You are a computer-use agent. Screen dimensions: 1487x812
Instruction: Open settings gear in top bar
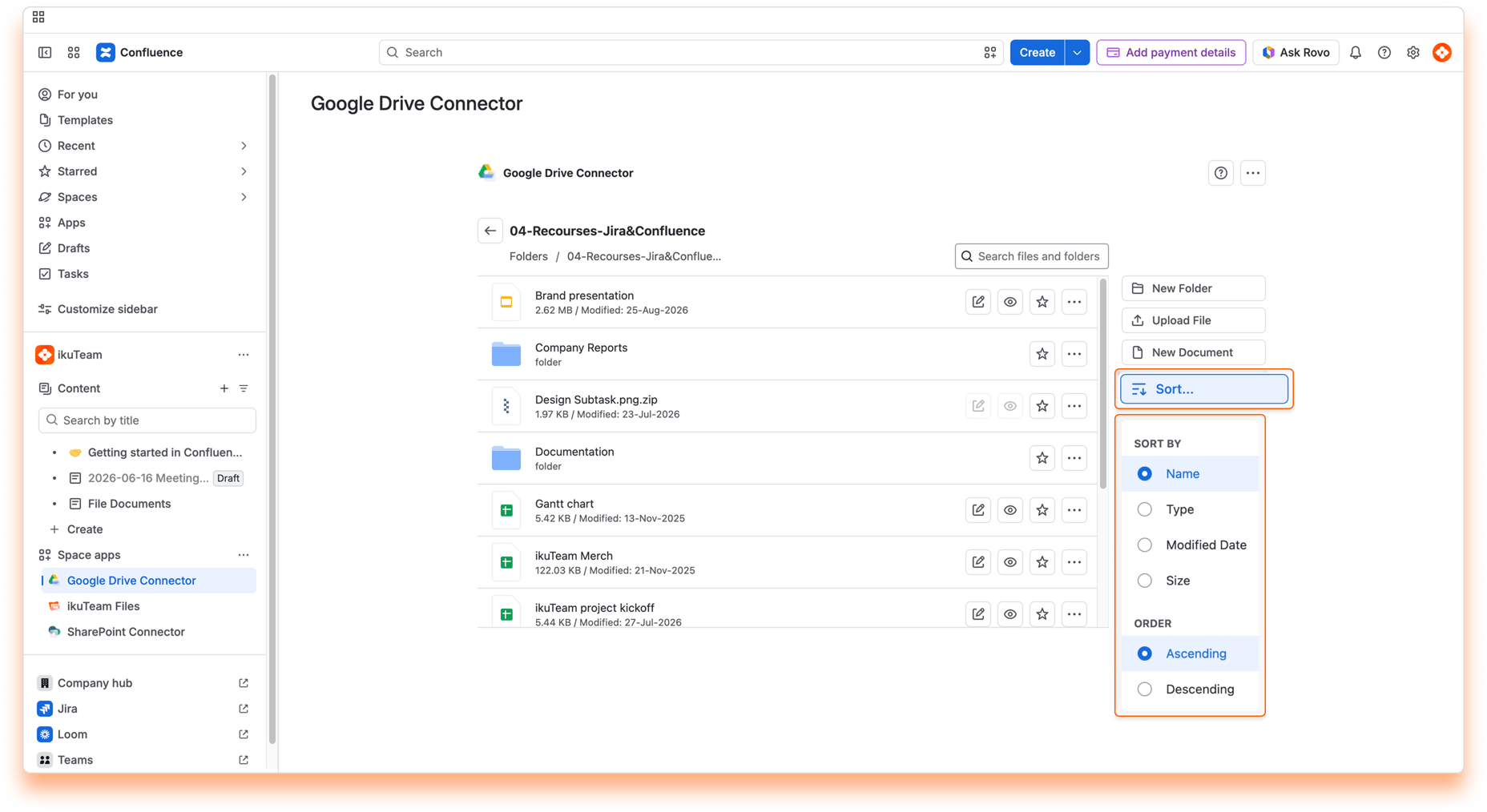pos(1413,52)
